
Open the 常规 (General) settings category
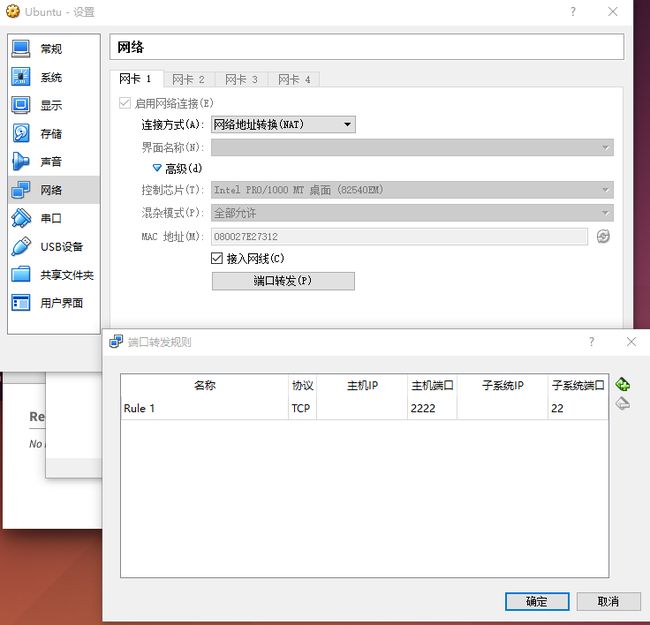point(53,49)
